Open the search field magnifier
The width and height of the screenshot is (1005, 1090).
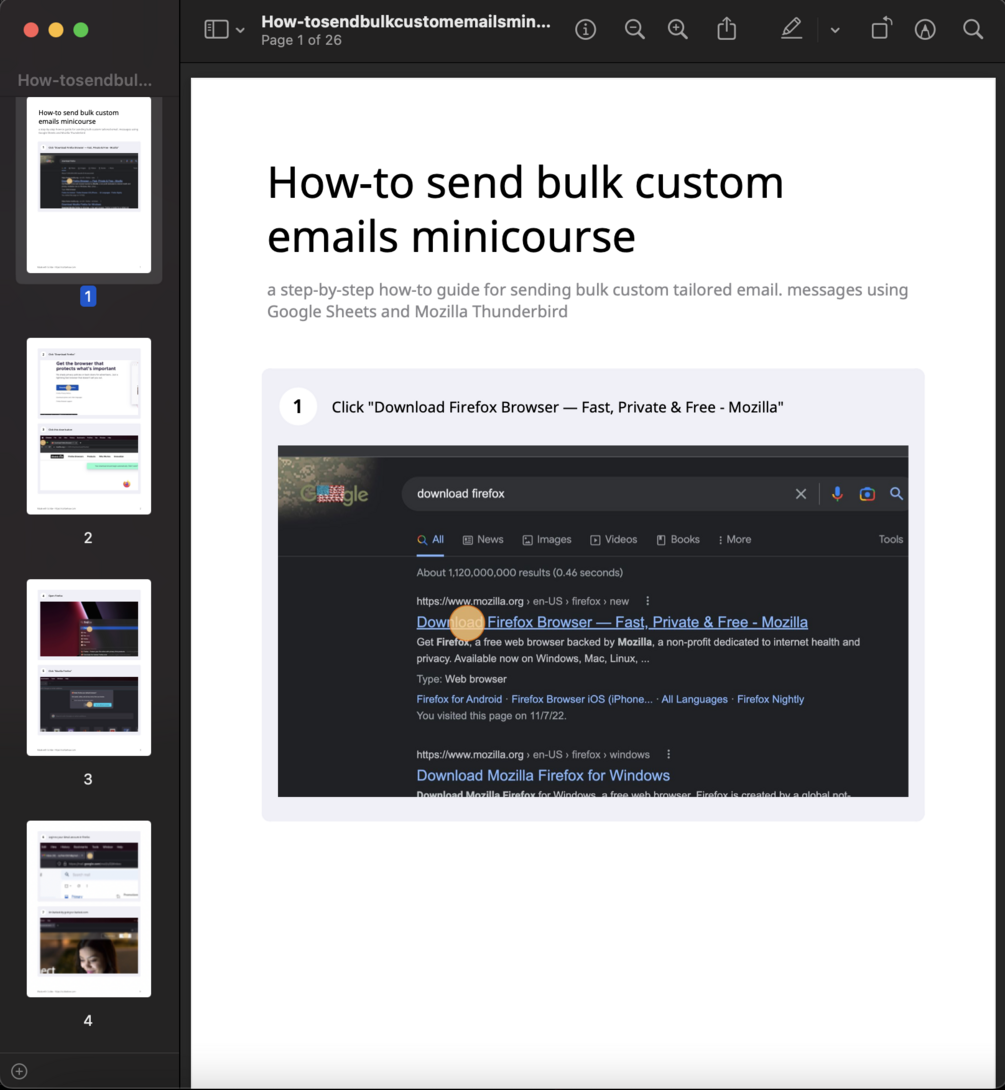(973, 29)
